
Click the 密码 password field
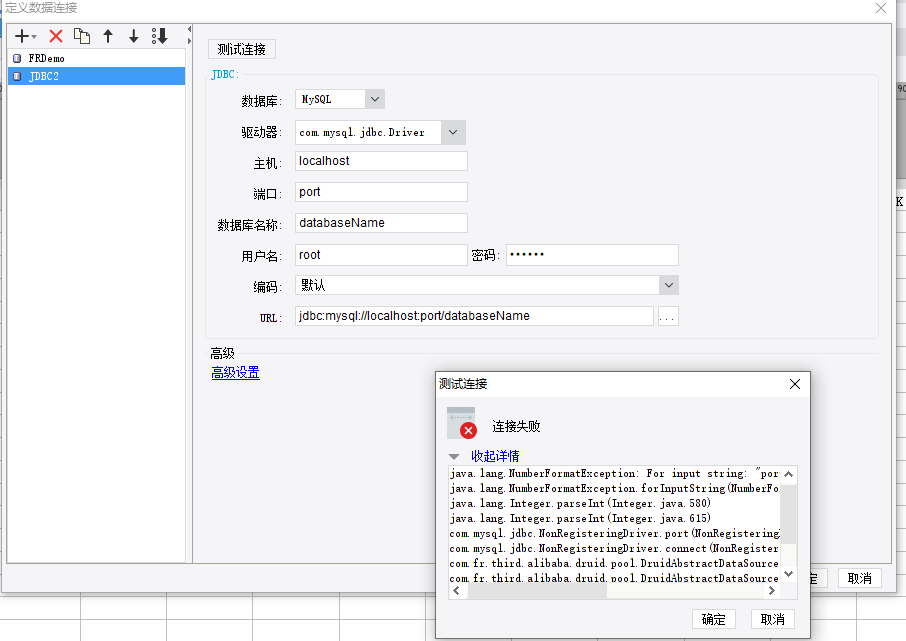point(592,255)
